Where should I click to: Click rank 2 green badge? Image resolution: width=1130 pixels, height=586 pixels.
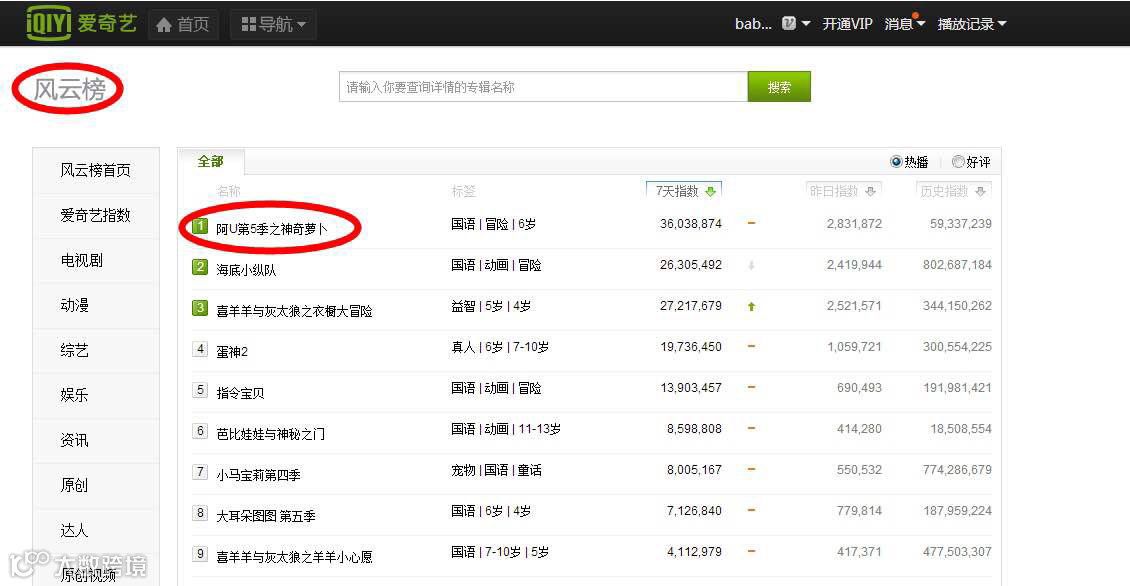click(x=200, y=267)
